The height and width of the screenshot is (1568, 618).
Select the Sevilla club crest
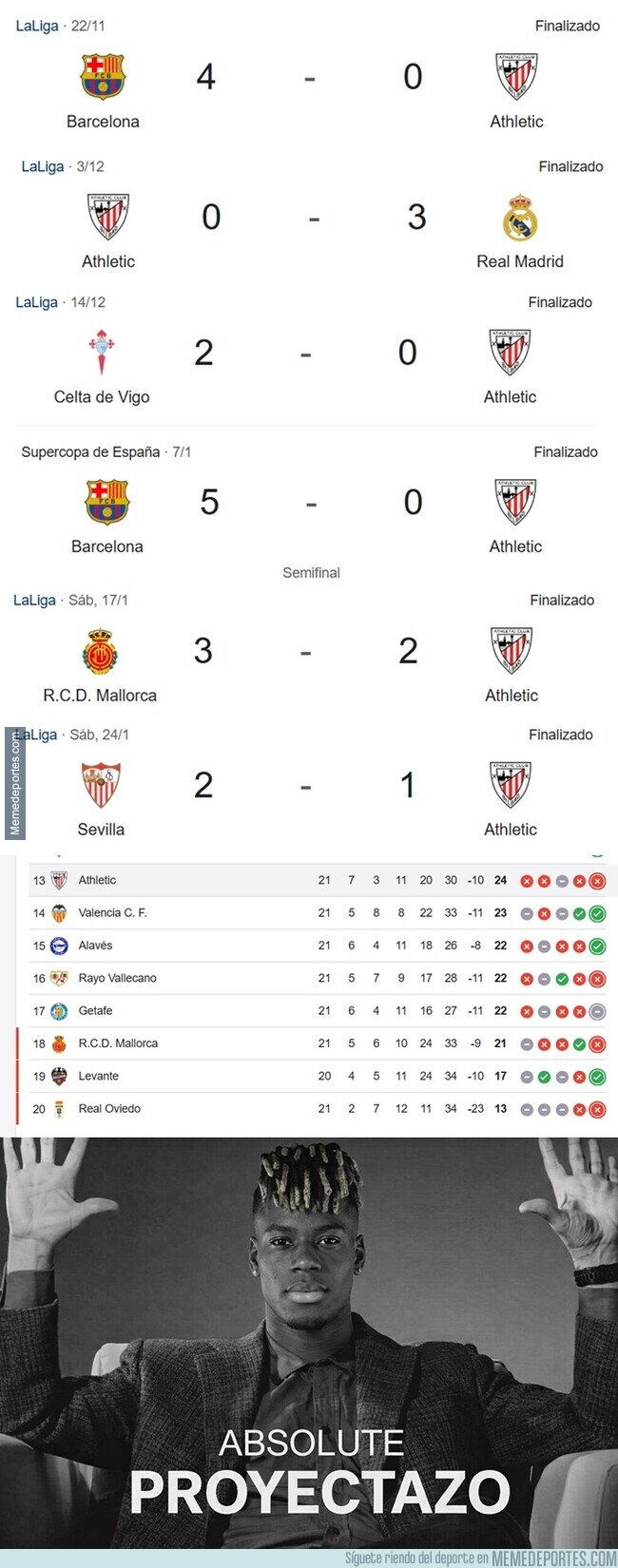[102, 784]
